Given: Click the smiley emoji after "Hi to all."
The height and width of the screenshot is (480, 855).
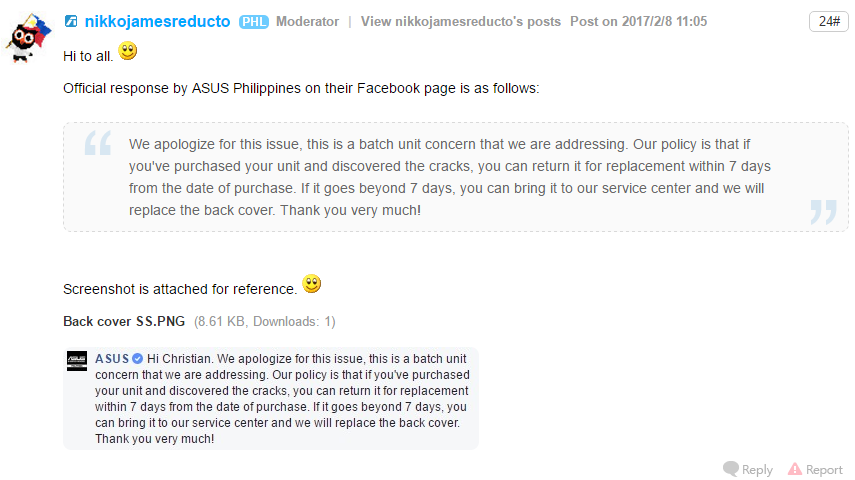Looking at the screenshot, I should [128, 51].
